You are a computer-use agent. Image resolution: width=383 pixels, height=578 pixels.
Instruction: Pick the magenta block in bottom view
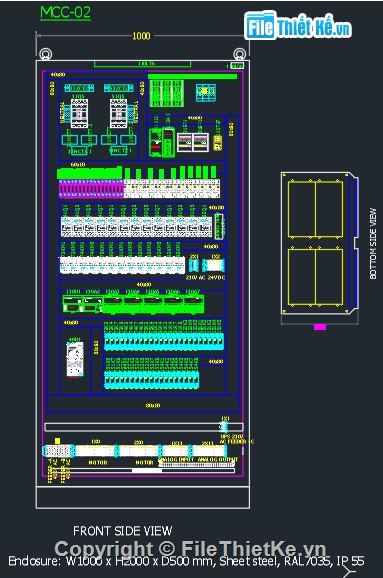(x=320, y=327)
